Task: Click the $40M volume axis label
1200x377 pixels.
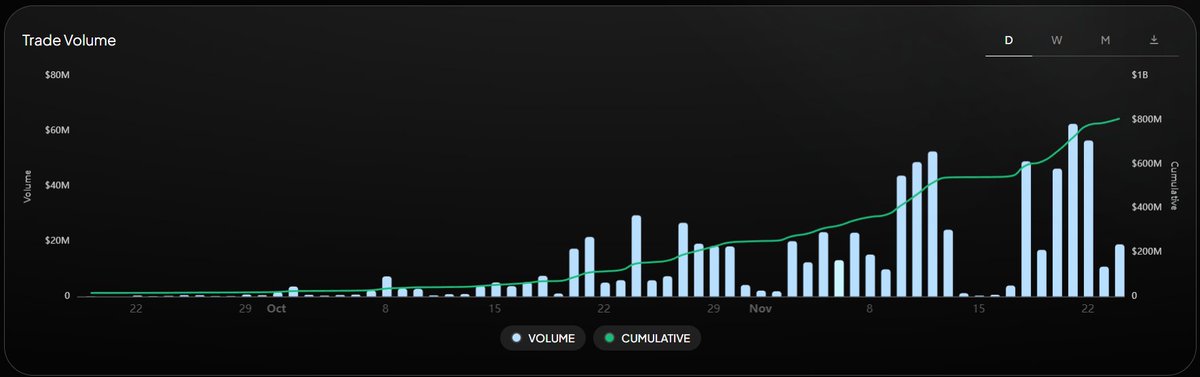Action: point(57,186)
